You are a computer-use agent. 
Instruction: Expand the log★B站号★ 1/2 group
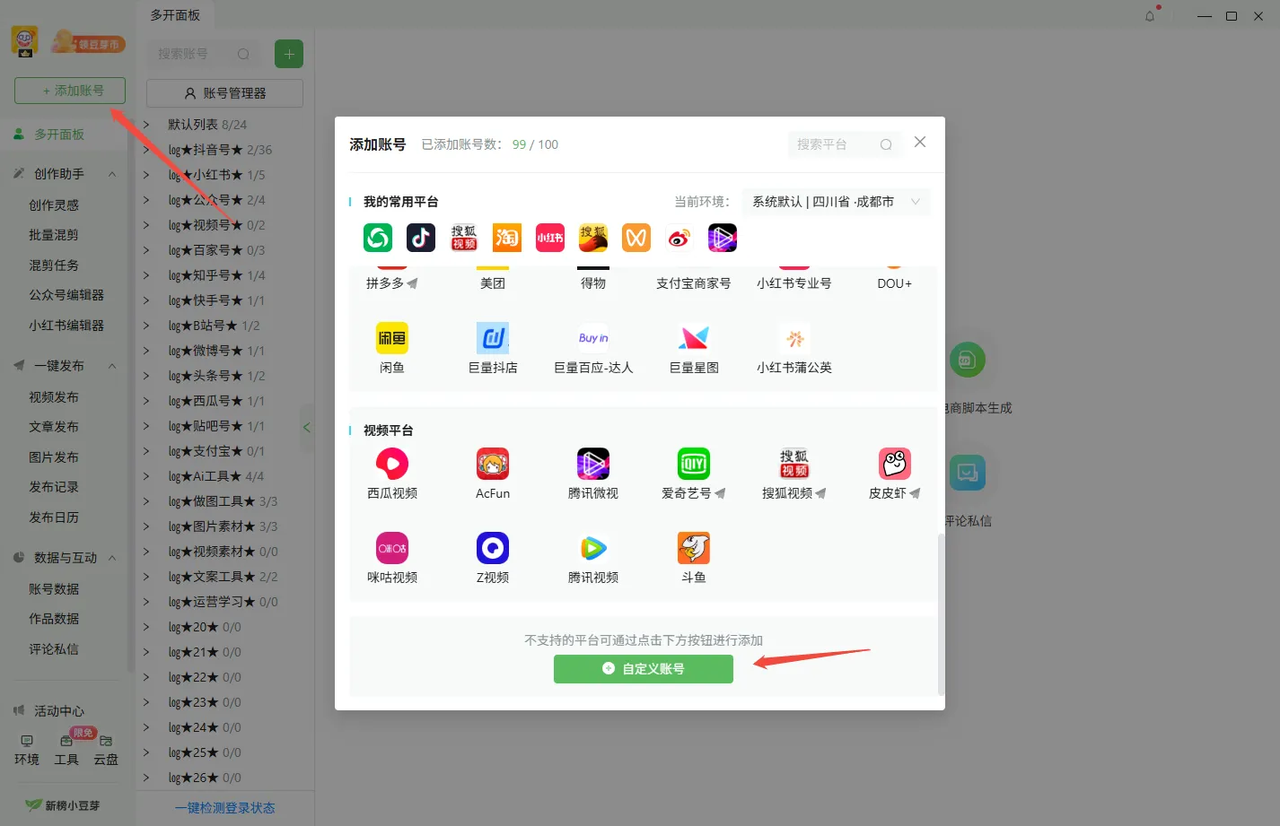(x=147, y=326)
